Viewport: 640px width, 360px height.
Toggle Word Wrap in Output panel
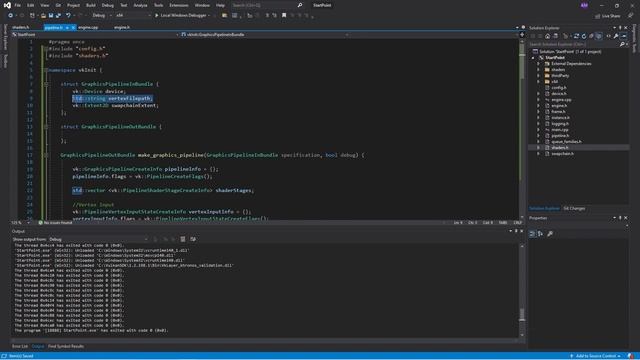click(193, 239)
